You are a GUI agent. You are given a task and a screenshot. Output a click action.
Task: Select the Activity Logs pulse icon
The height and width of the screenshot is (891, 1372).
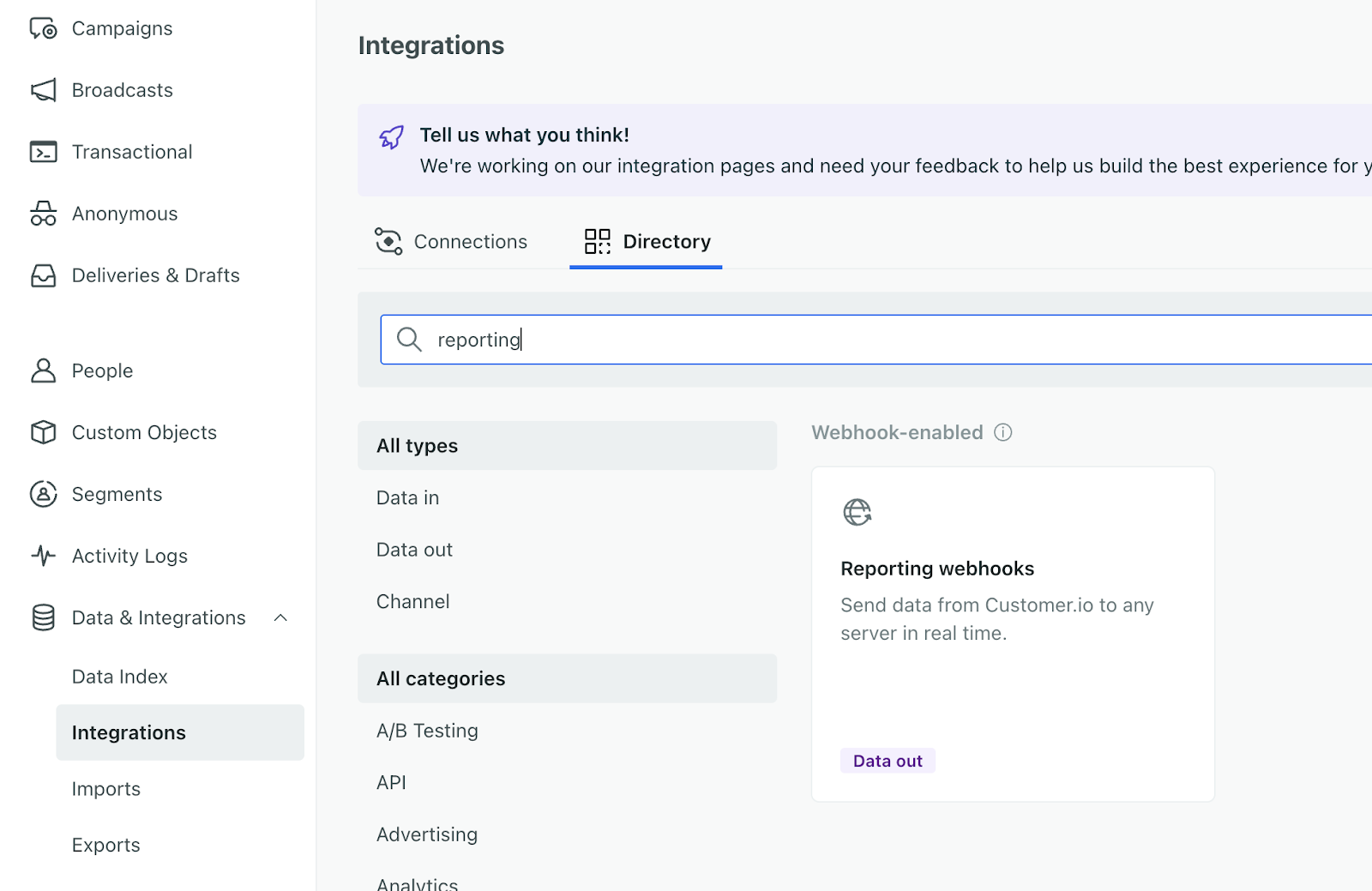(41, 556)
